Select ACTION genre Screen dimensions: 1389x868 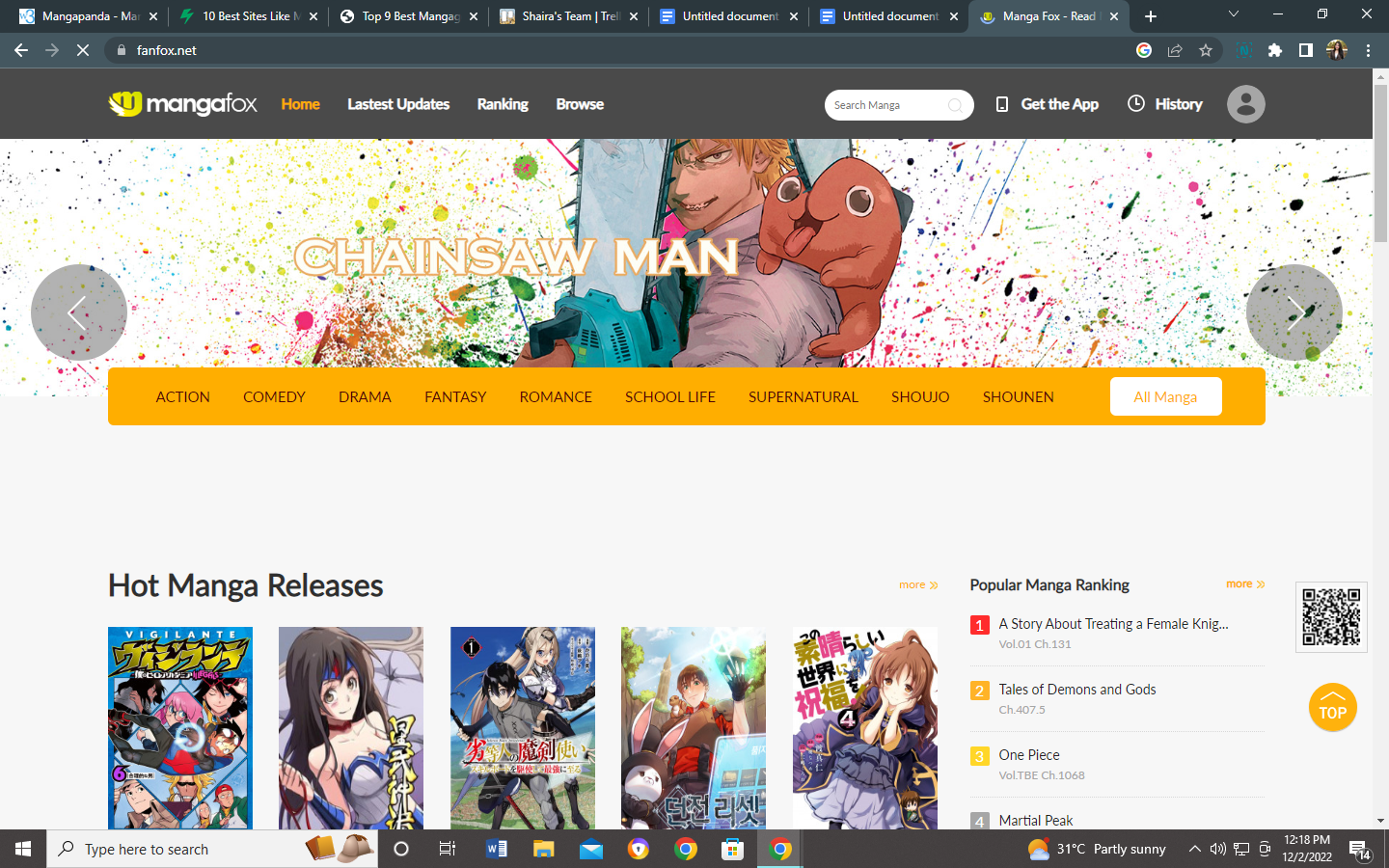(x=182, y=396)
